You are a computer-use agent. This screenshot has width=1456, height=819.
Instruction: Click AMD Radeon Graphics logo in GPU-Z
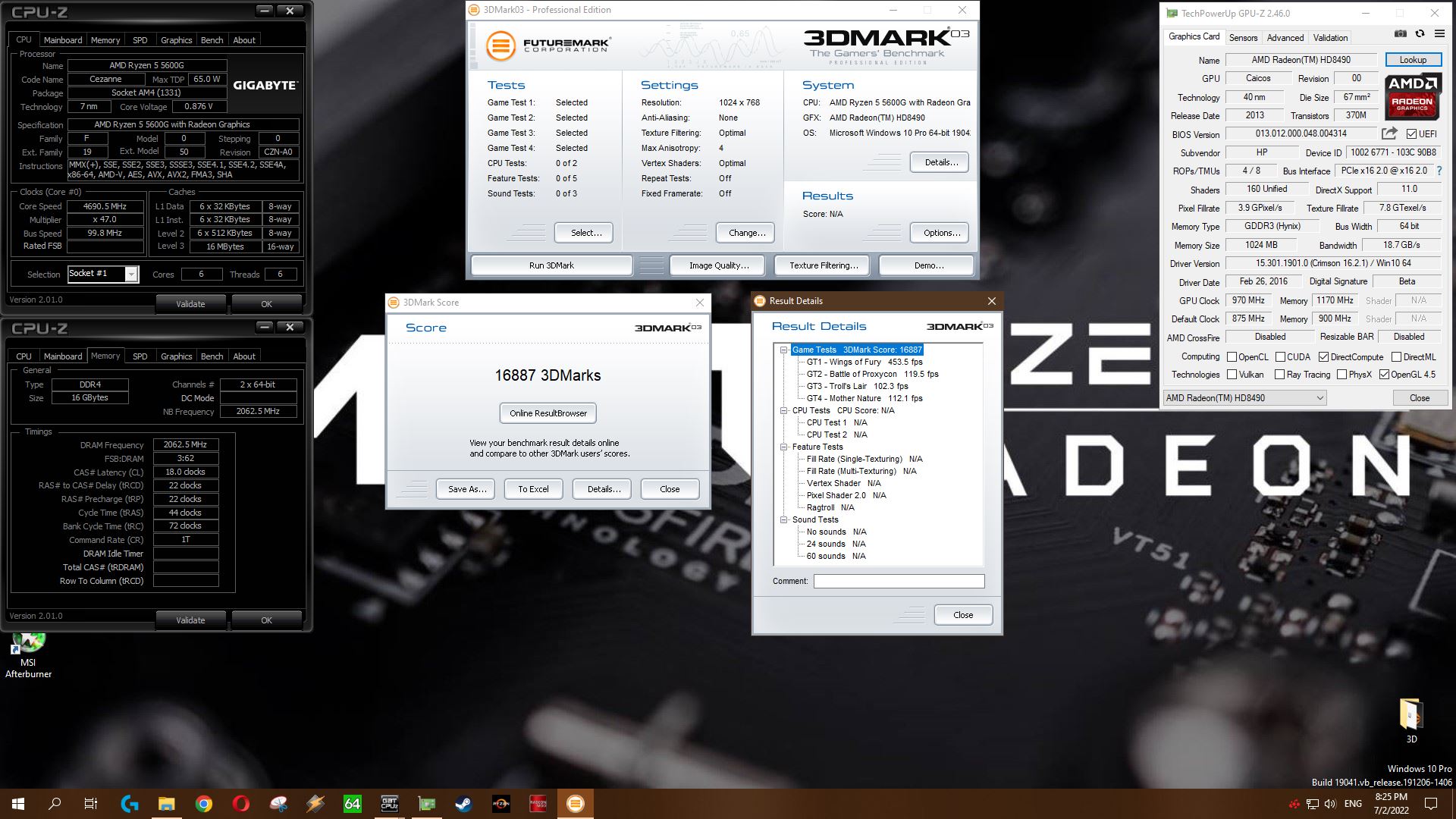tap(1412, 97)
